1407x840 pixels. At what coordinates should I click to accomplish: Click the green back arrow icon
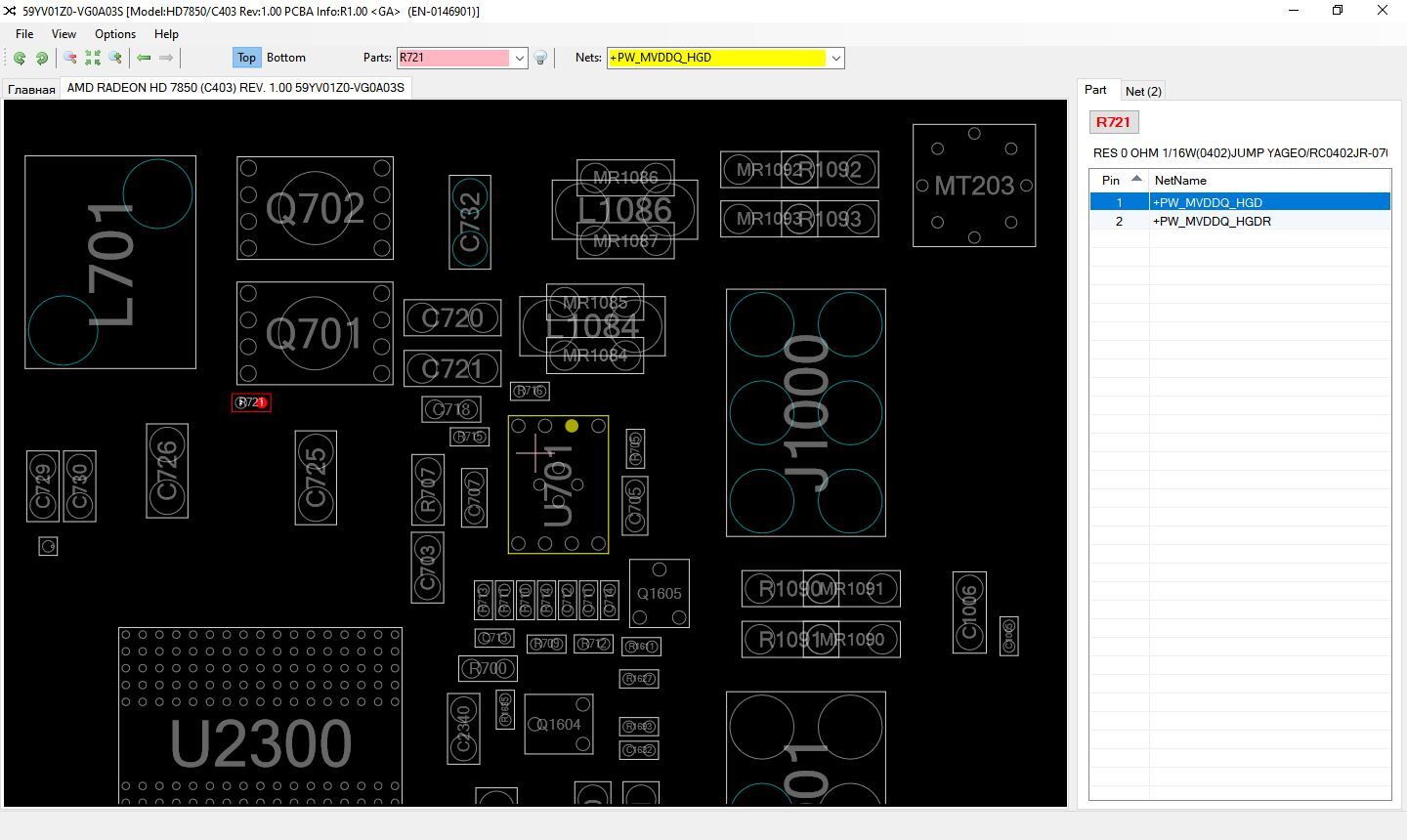145,58
